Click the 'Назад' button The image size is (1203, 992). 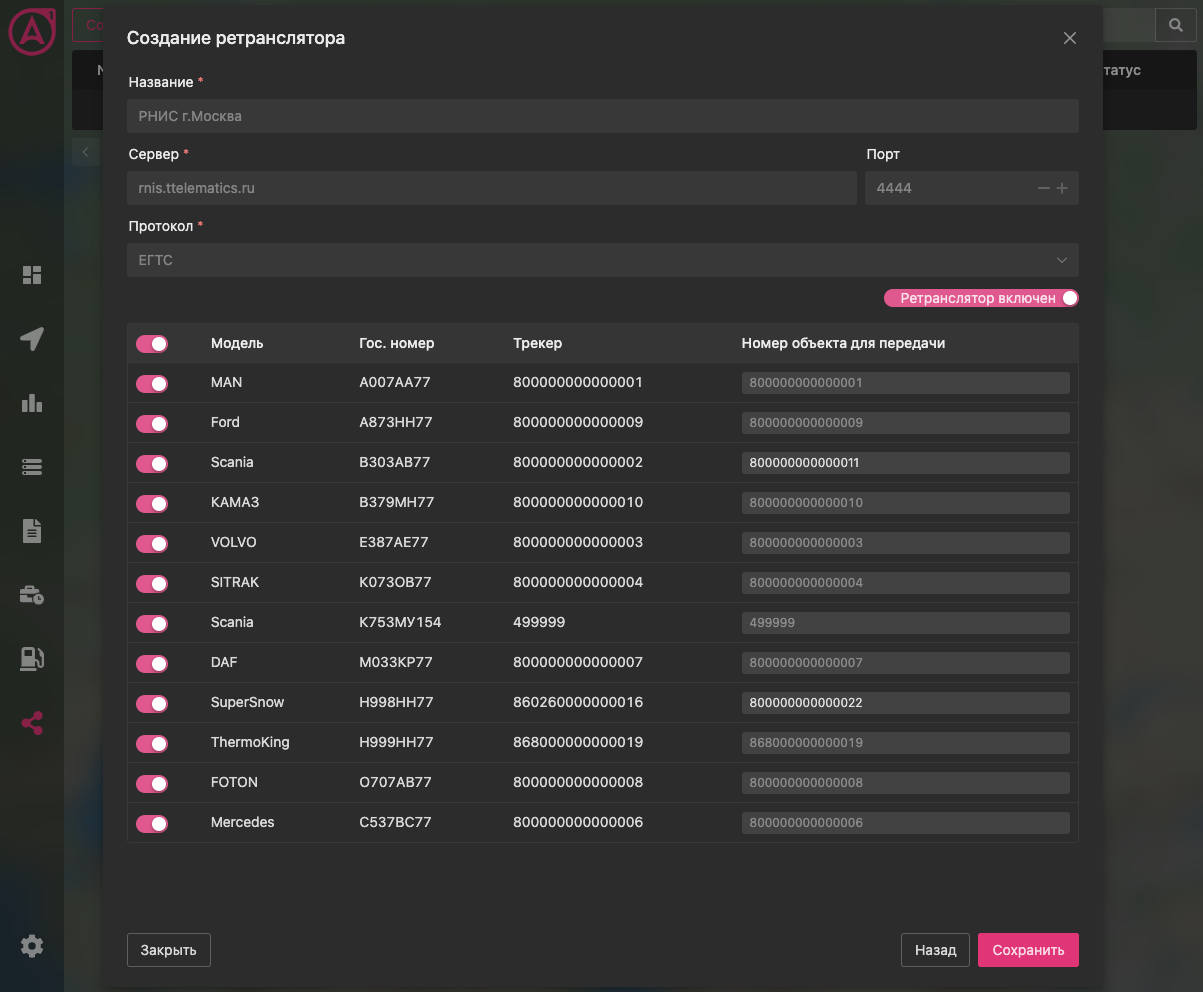click(935, 950)
